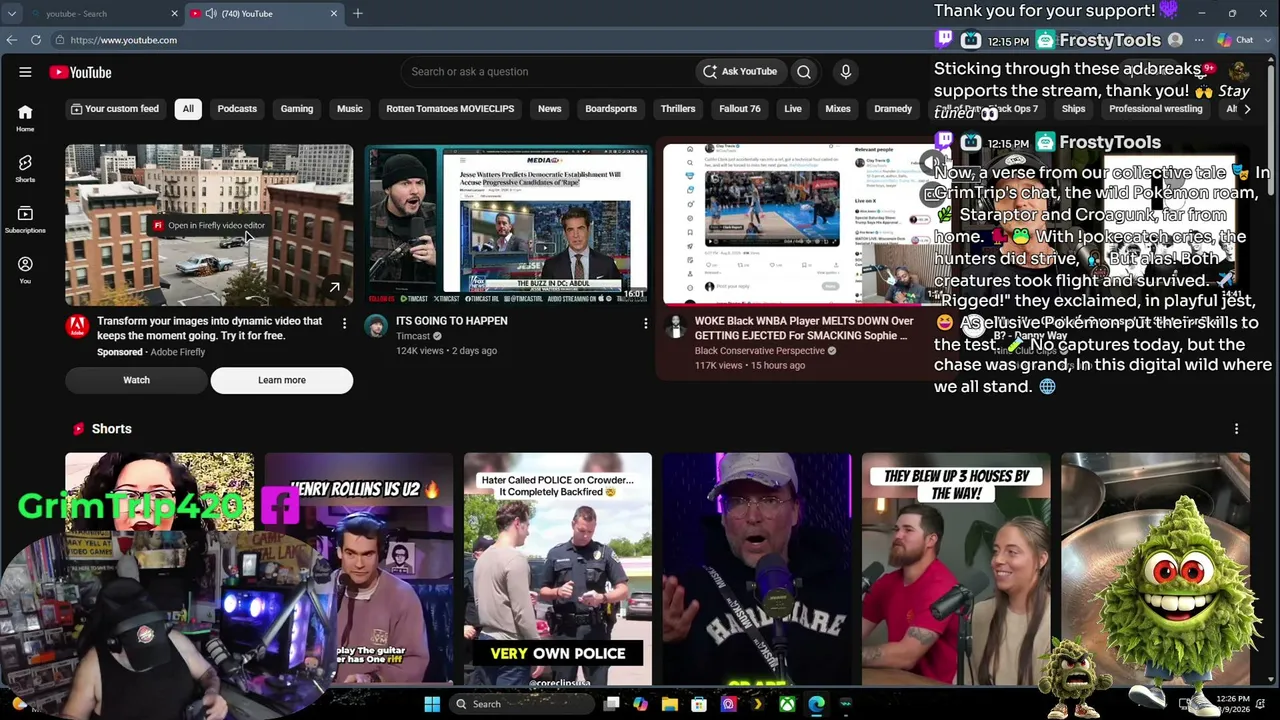Screen dimensions: 1280x720
Task: Close the 'youtube - Search' tab
Action: [174, 14]
